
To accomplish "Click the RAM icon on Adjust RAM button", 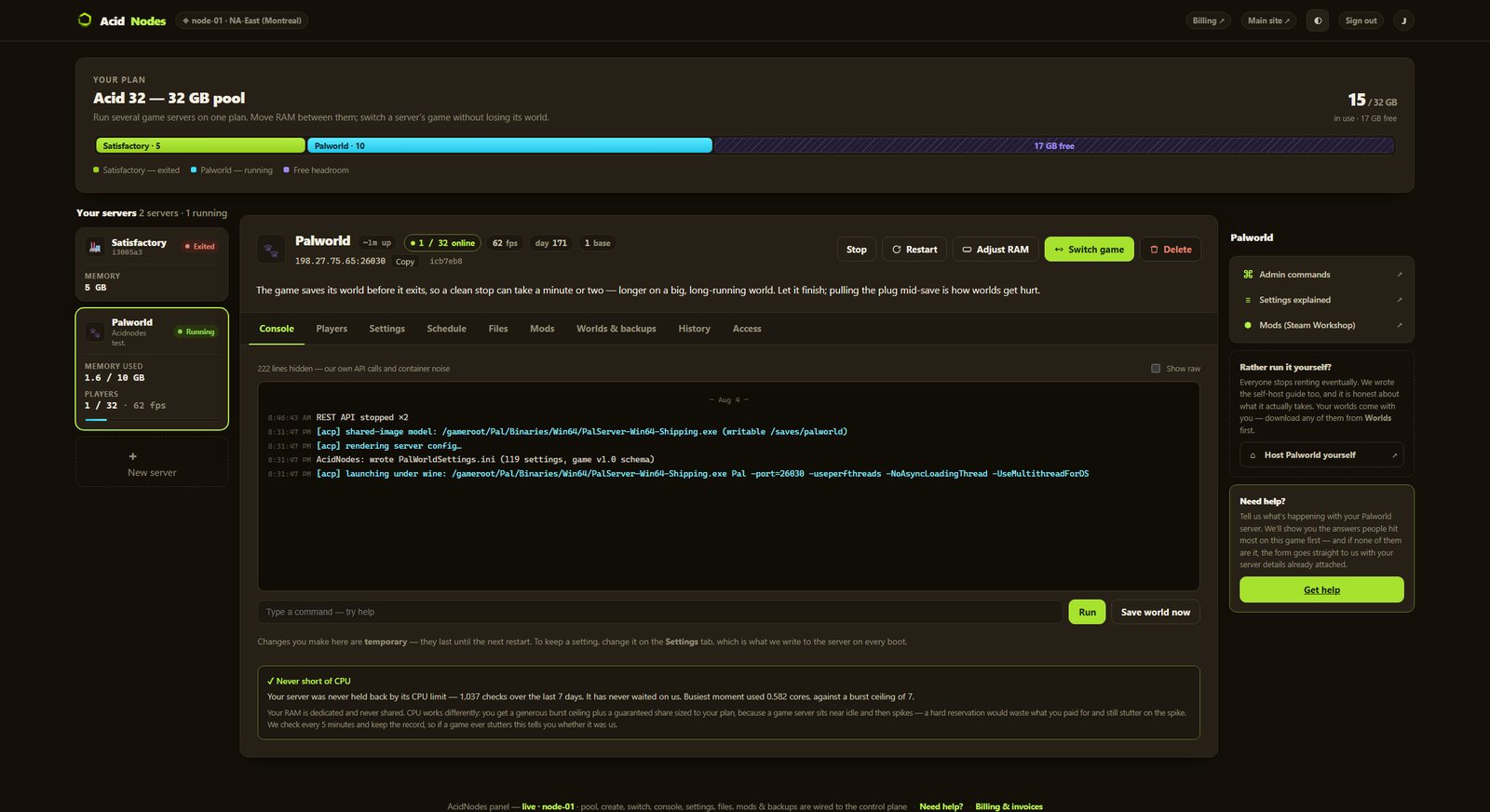I will point(967,250).
